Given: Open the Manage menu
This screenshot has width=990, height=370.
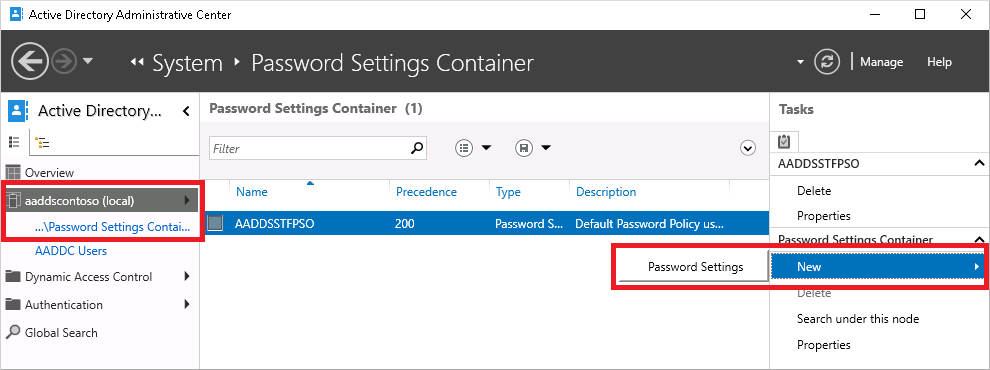Looking at the screenshot, I should pos(881,62).
